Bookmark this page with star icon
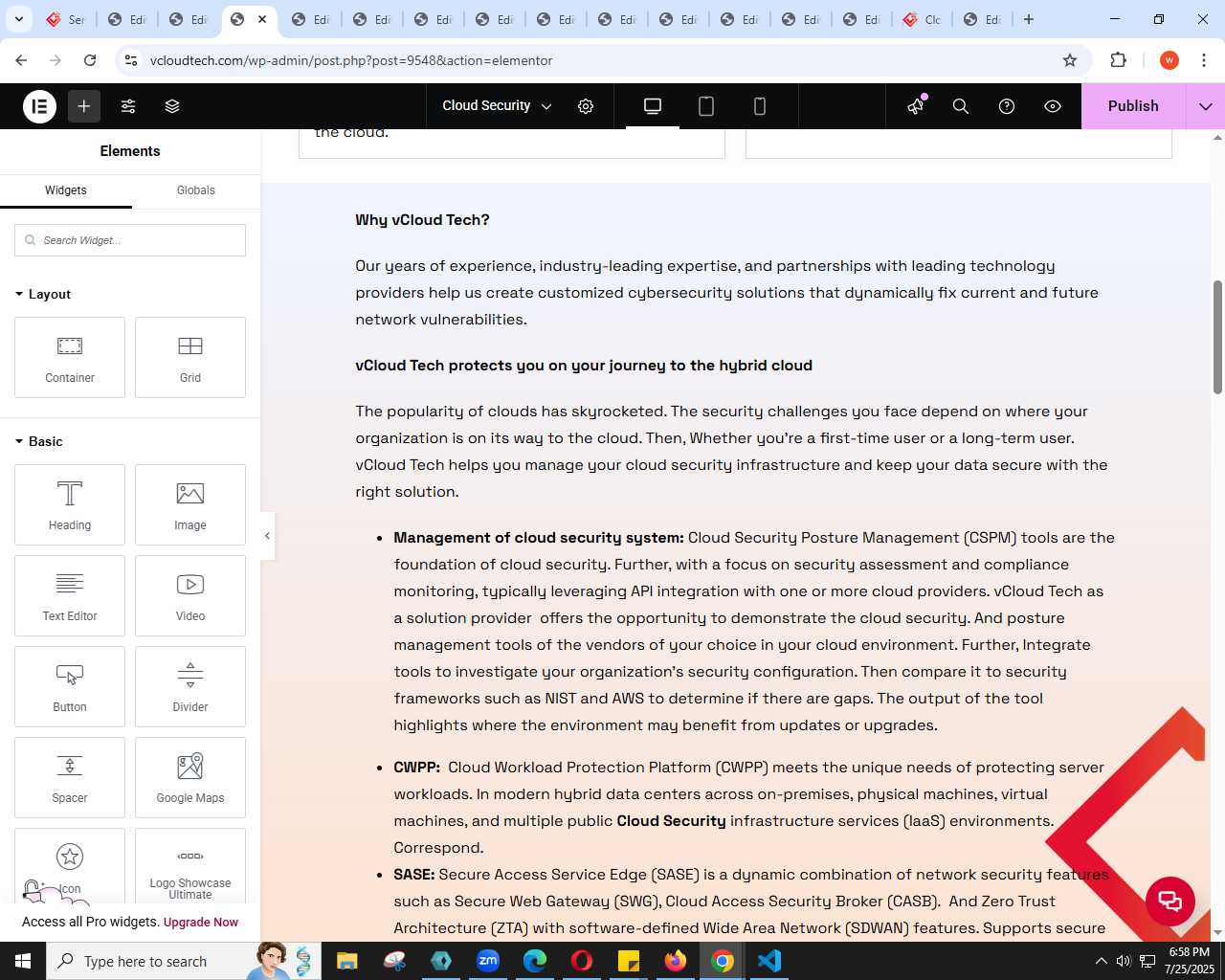 tap(1070, 60)
